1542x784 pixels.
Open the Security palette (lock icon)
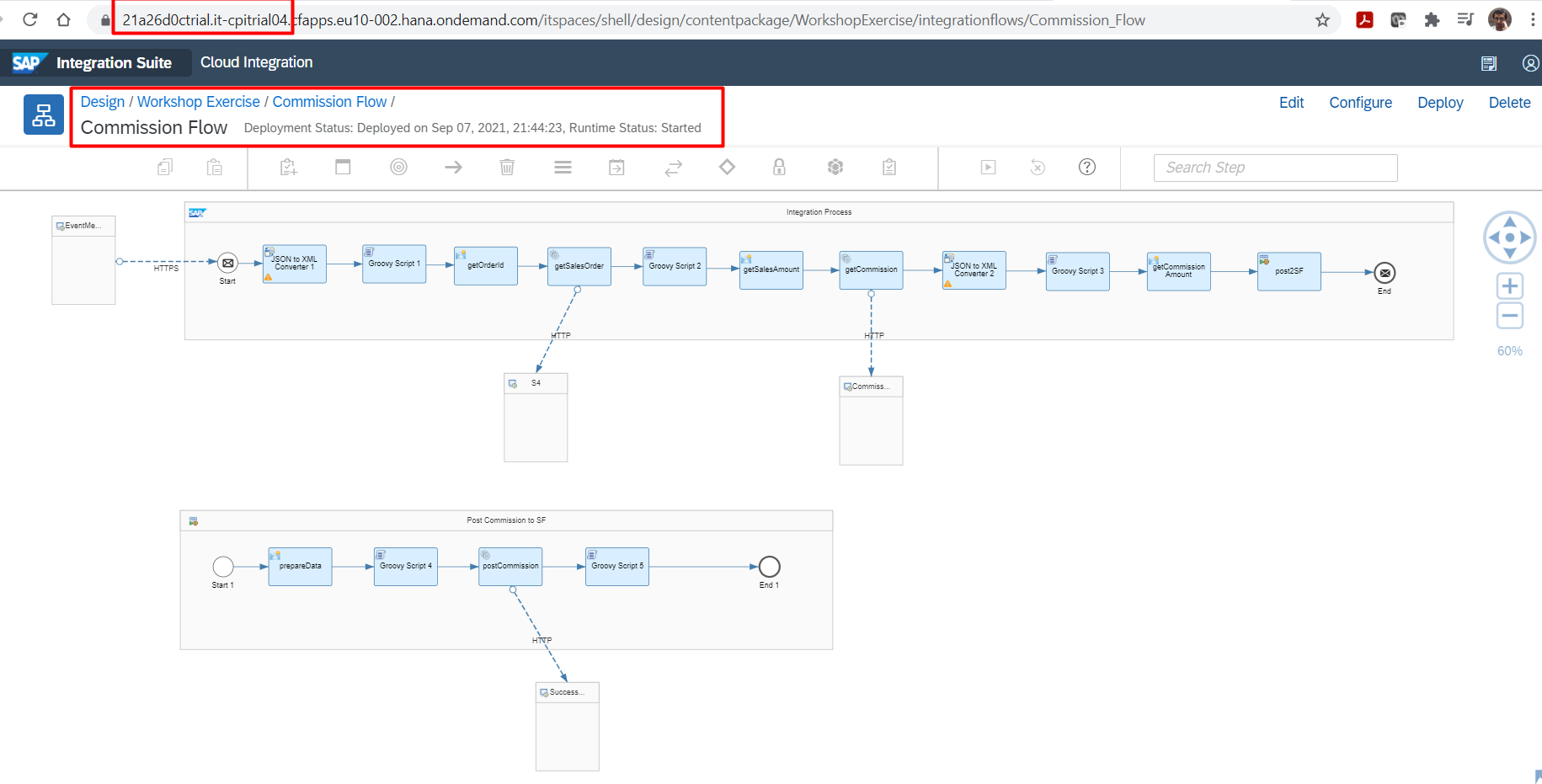coord(780,167)
